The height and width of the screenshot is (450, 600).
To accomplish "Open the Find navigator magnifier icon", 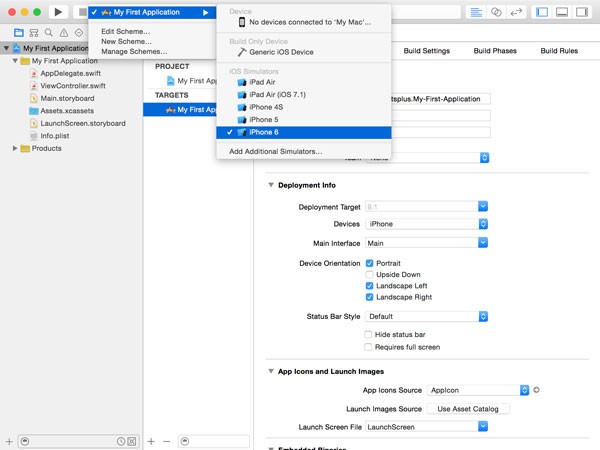I will pos(49,33).
